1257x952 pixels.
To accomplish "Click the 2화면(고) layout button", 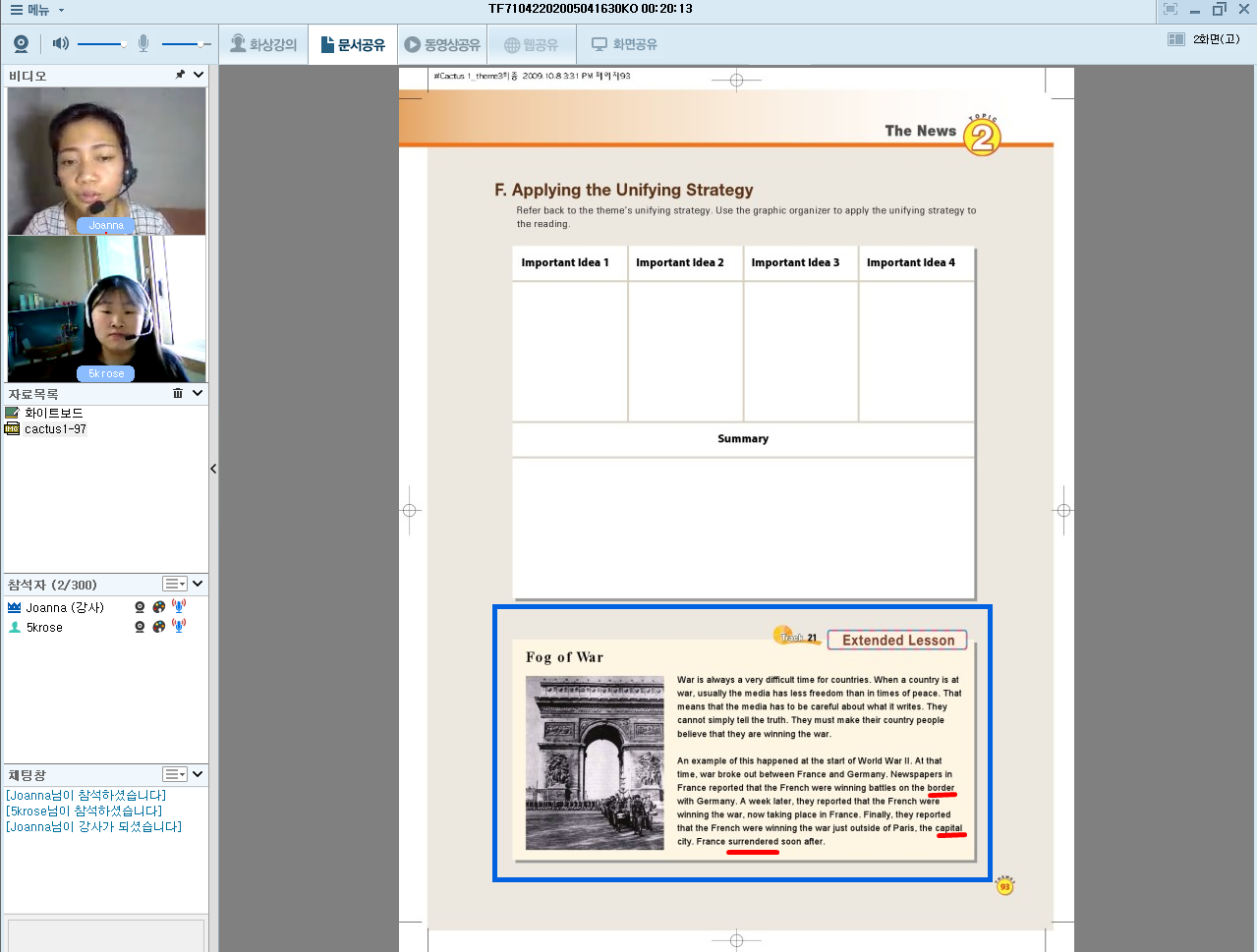I will (1204, 39).
